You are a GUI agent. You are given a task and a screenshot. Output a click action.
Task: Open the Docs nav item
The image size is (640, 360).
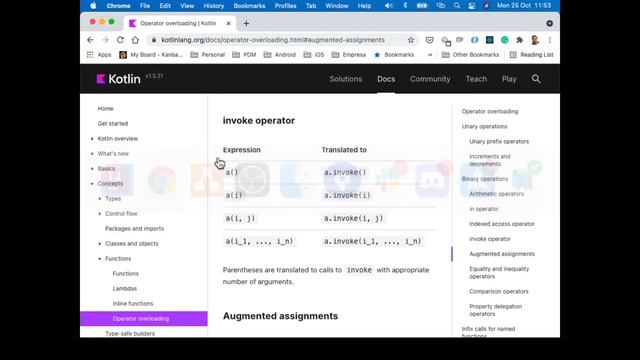(x=386, y=79)
